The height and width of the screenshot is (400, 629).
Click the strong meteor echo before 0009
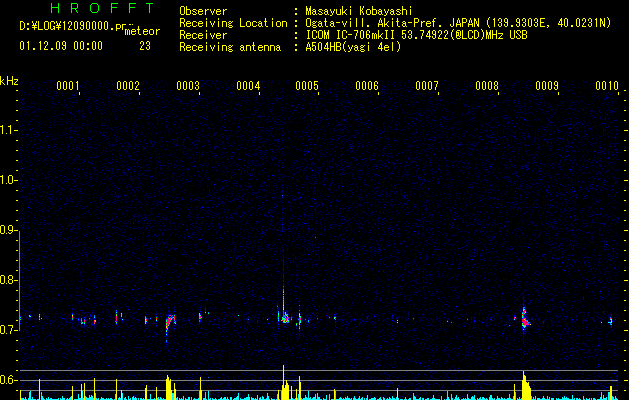pyautogui.click(x=525, y=318)
